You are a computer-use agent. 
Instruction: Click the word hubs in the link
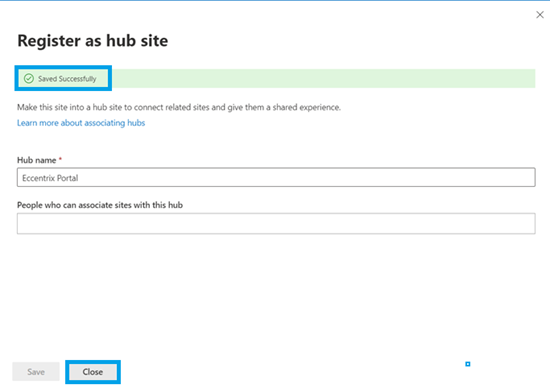click(x=136, y=123)
